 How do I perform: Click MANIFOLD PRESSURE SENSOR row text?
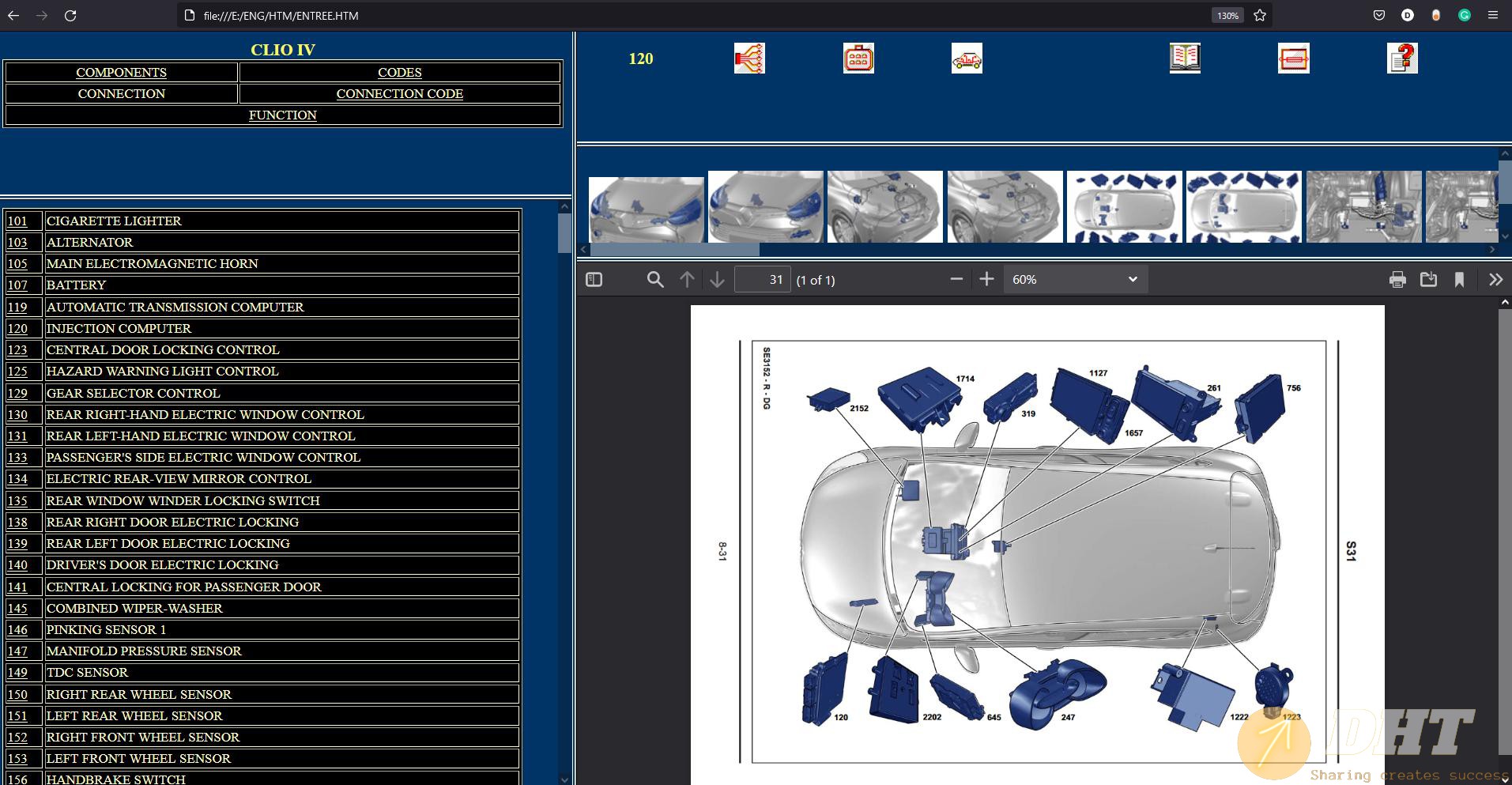point(144,651)
